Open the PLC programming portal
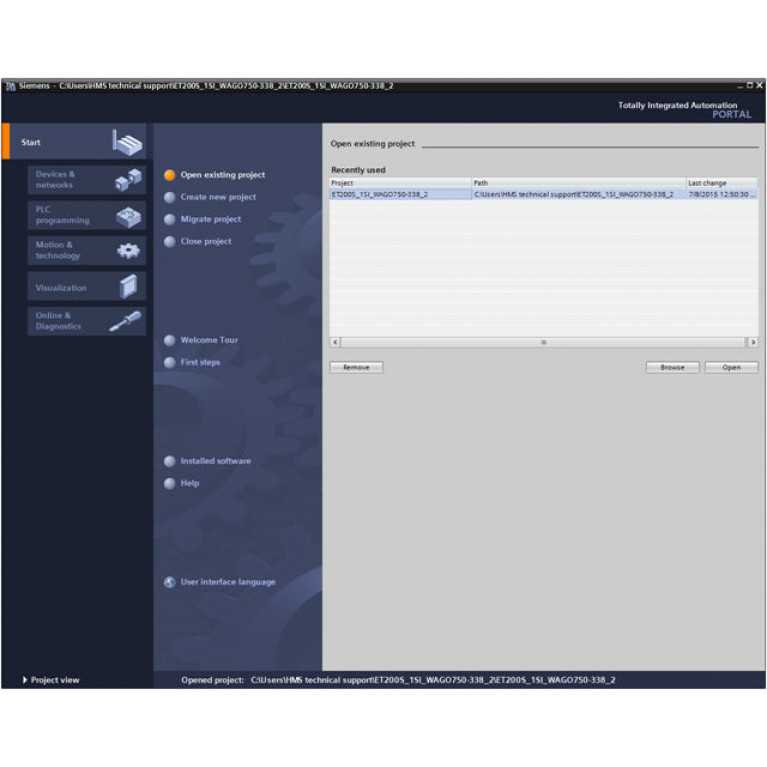767x767 pixels. (x=87, y=215)
